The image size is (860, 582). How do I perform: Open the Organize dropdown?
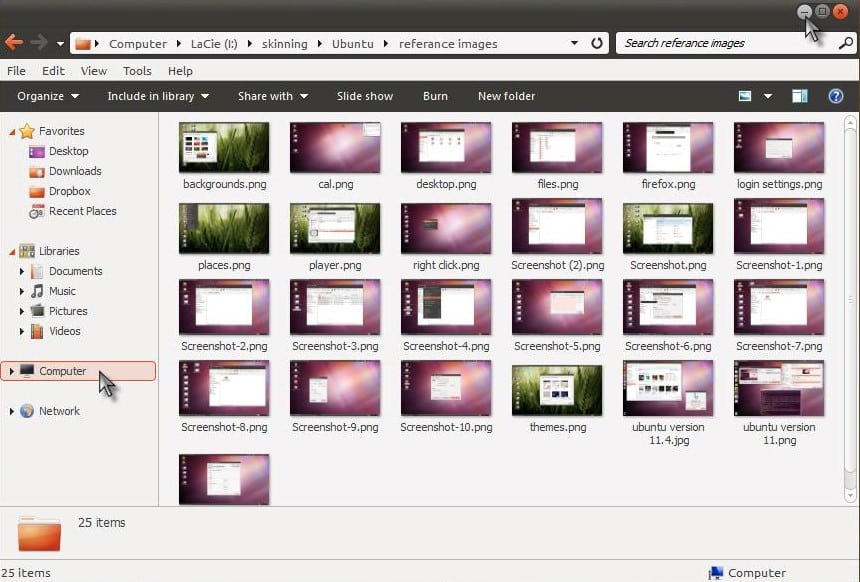tap(48, 96)
